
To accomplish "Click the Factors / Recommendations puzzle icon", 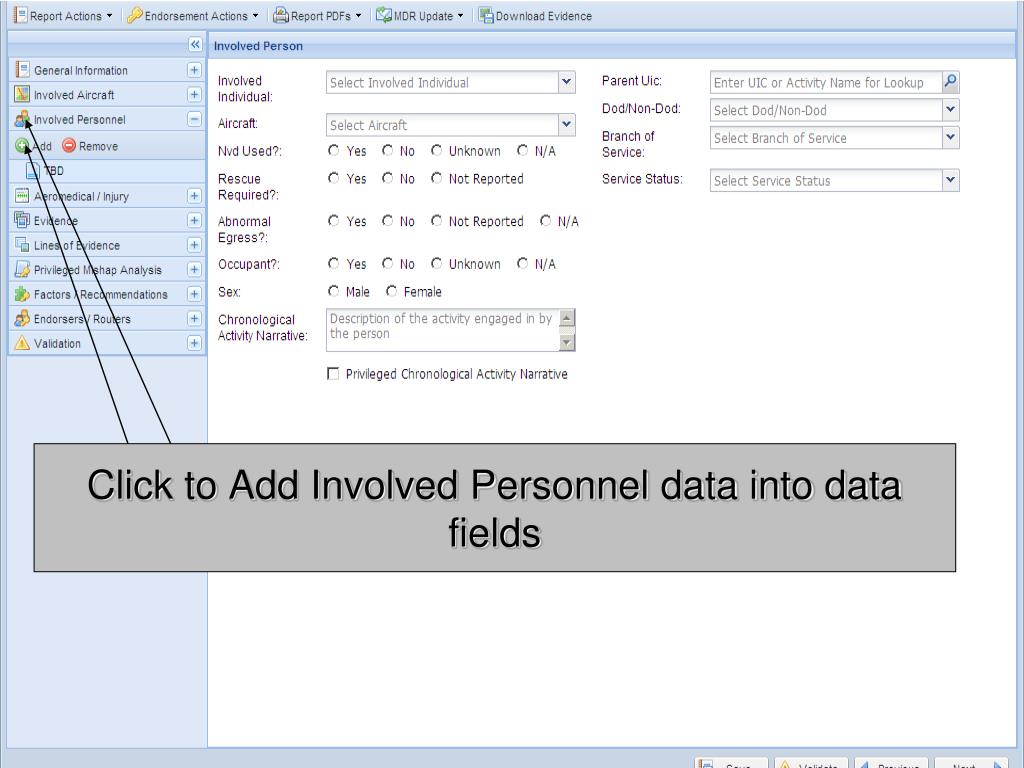I will click(22, 294).
